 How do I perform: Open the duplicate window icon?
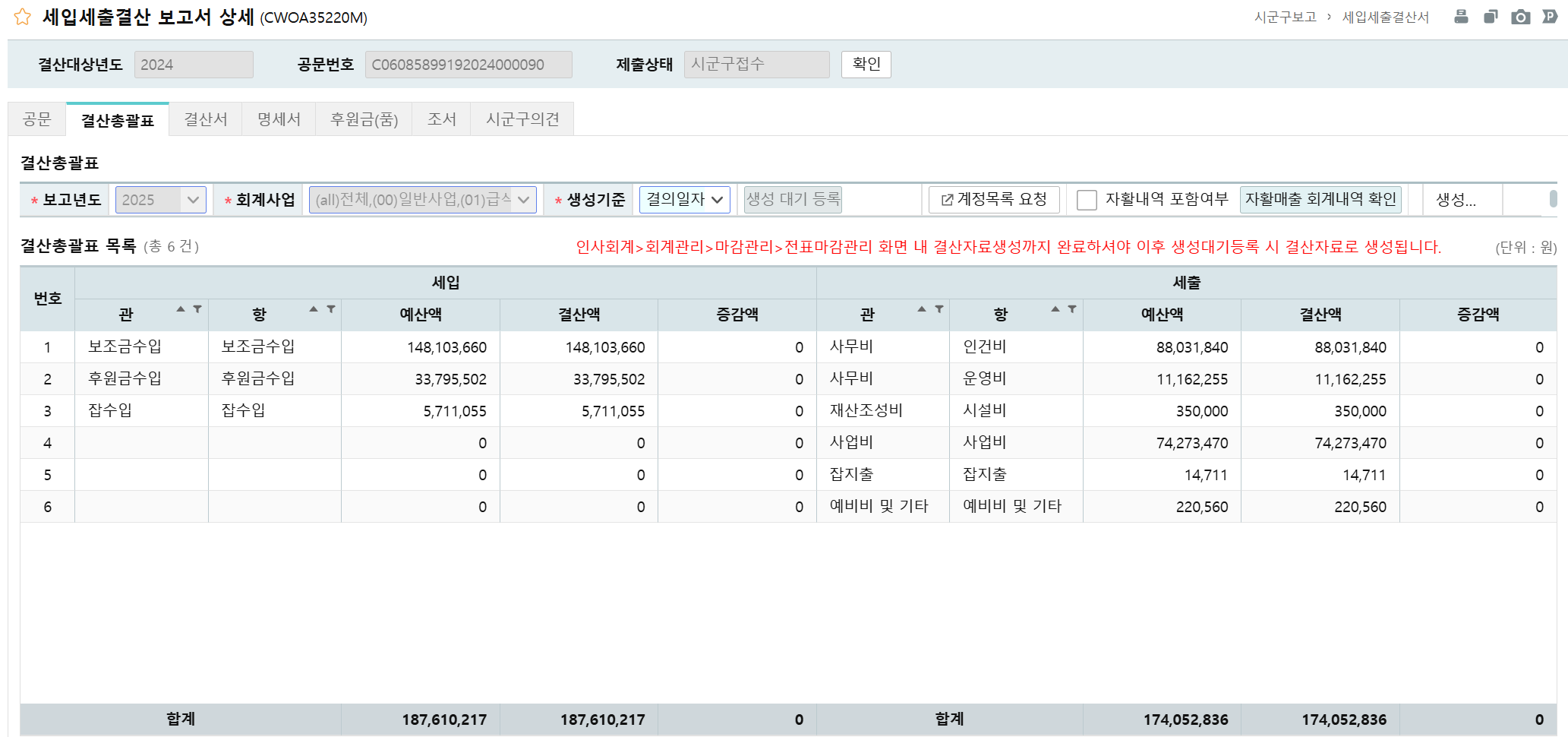point(1490,17)
